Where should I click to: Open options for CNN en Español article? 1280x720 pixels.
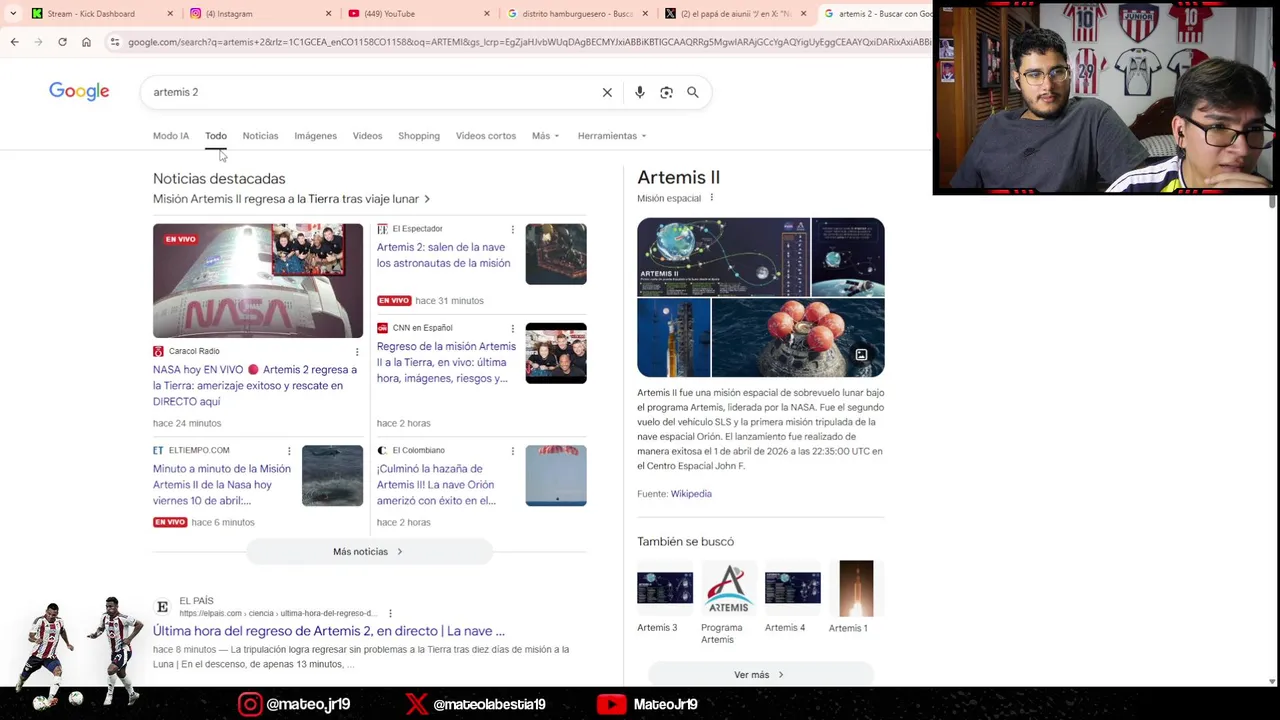[513, 328]
